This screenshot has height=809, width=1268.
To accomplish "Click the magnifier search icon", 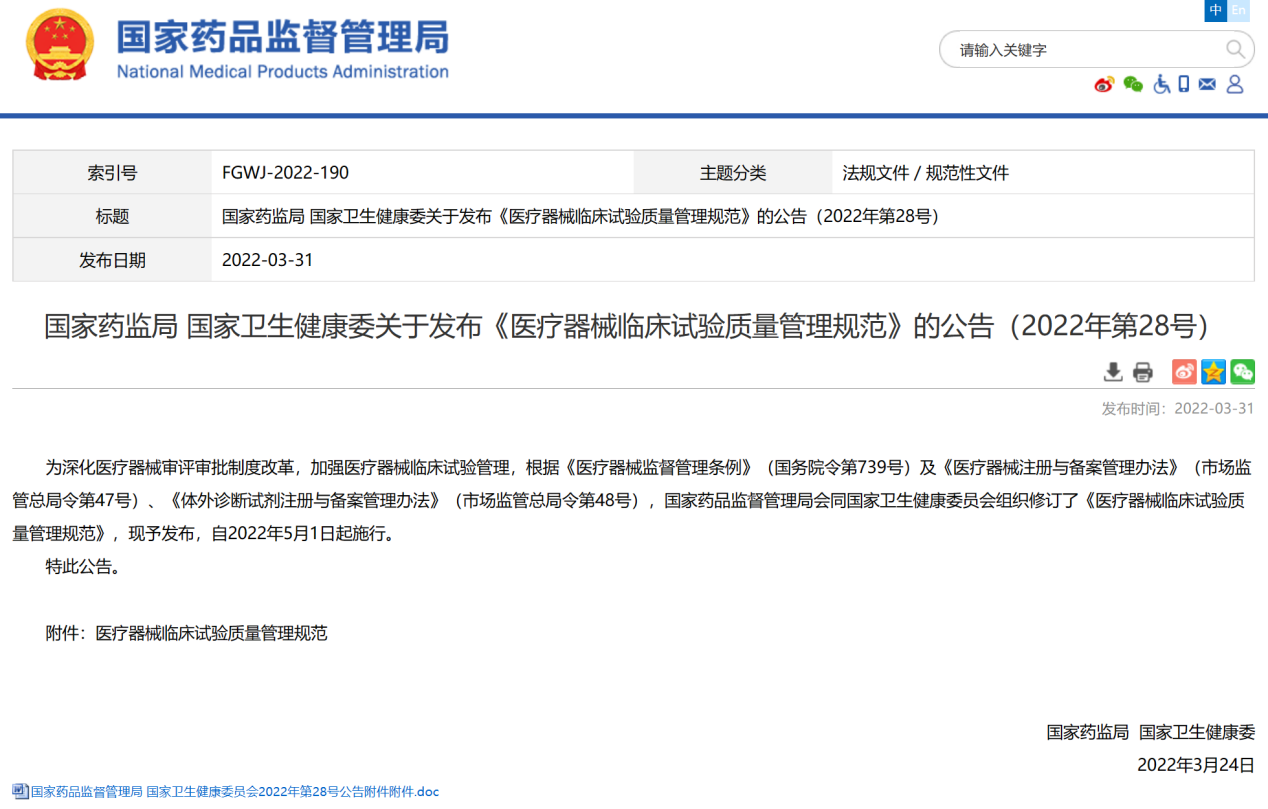I will 1235,49.
